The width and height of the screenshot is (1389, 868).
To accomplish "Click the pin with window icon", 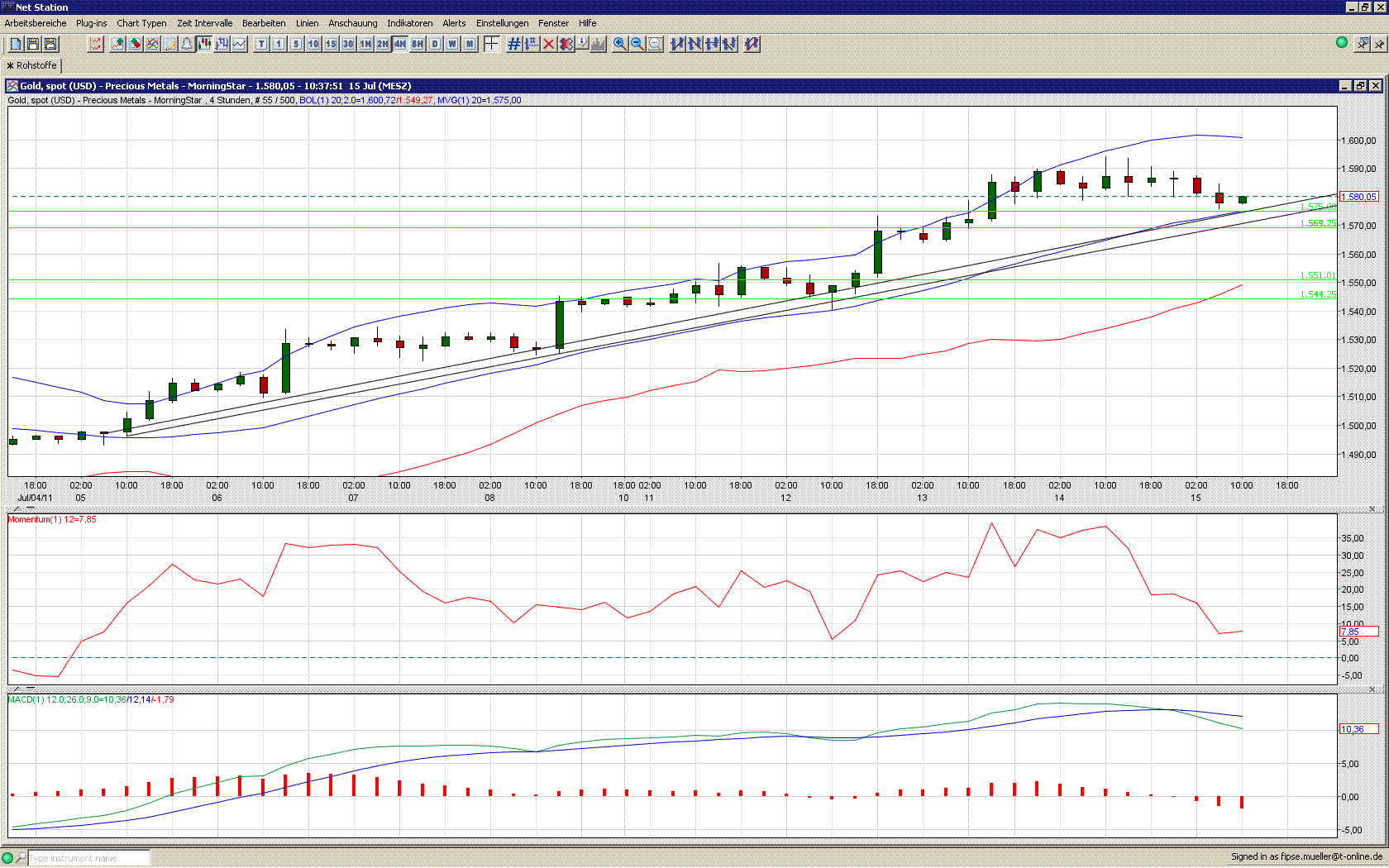I will 1363,43.
